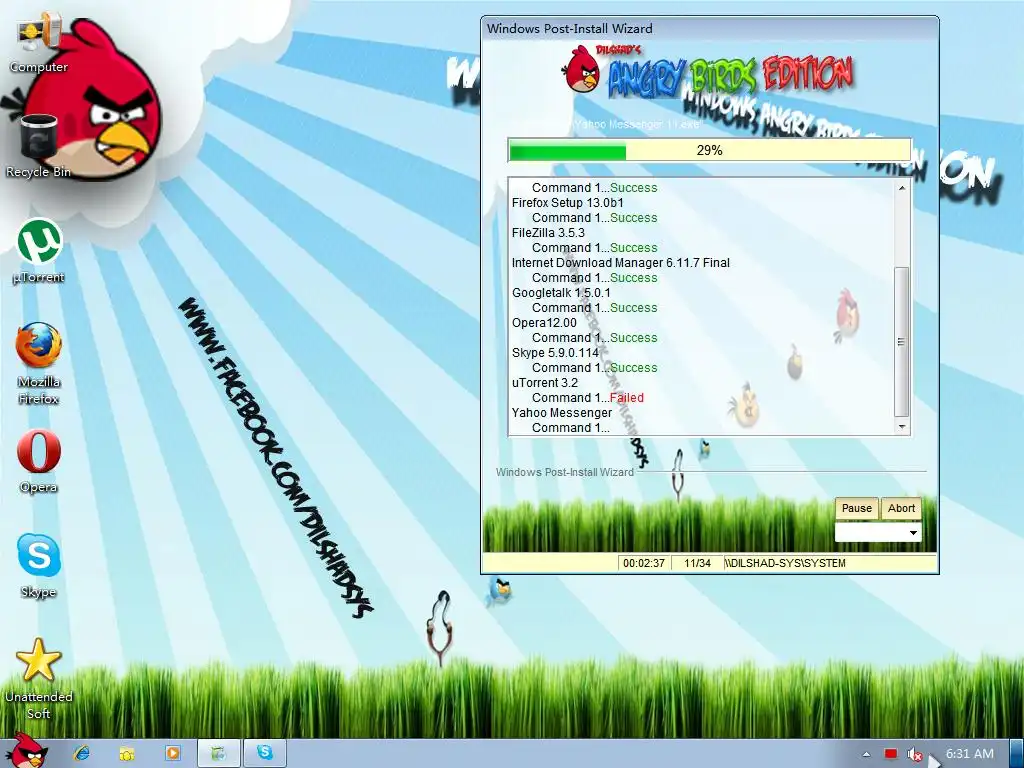This screenshot has height=768, width=1024.
Task: Abort the installation
Action: pos(901,508)
